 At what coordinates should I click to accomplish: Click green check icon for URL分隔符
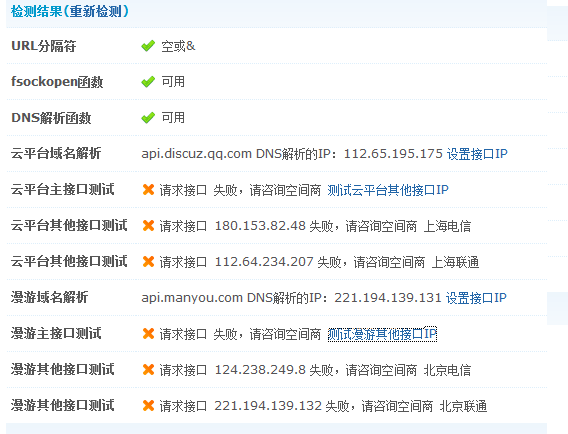click(x=148, y=46)
